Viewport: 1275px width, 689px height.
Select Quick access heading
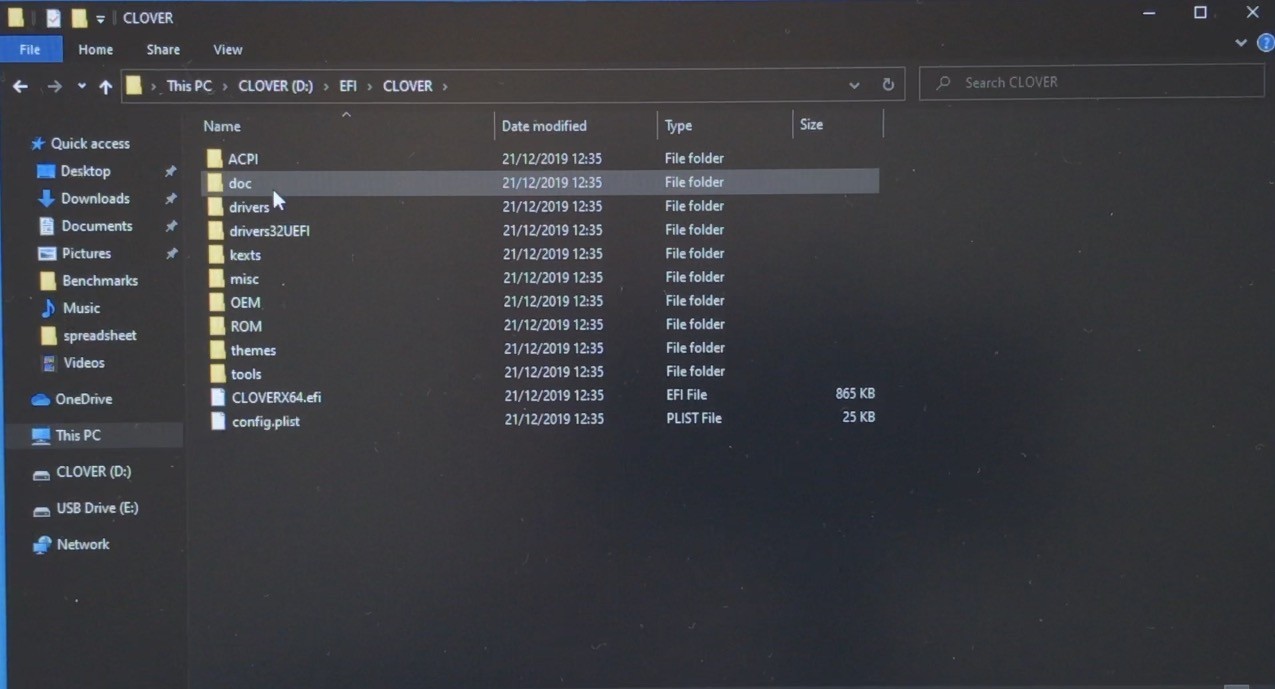coord(90,144)
